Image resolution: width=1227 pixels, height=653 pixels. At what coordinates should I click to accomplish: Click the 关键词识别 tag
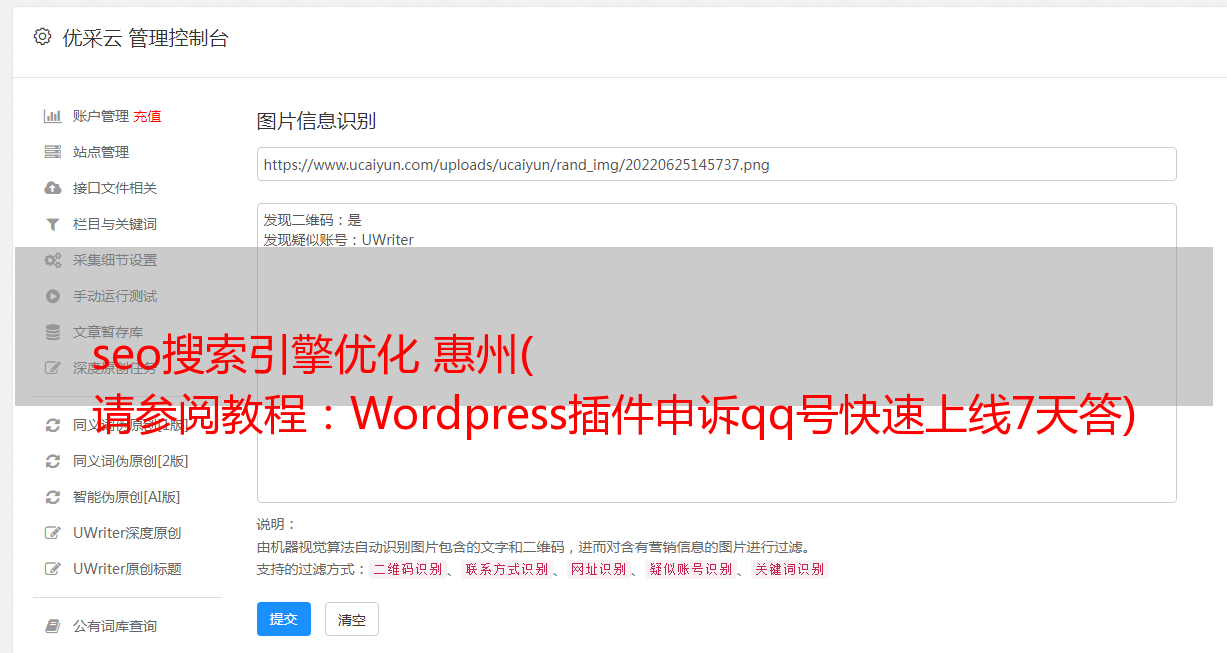(790, 569)
